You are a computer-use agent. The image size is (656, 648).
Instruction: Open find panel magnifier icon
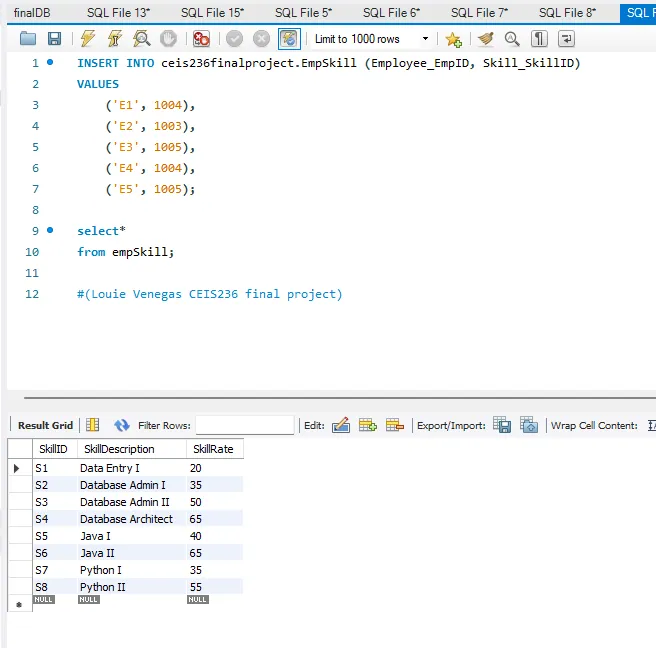(x=512, y=39)
